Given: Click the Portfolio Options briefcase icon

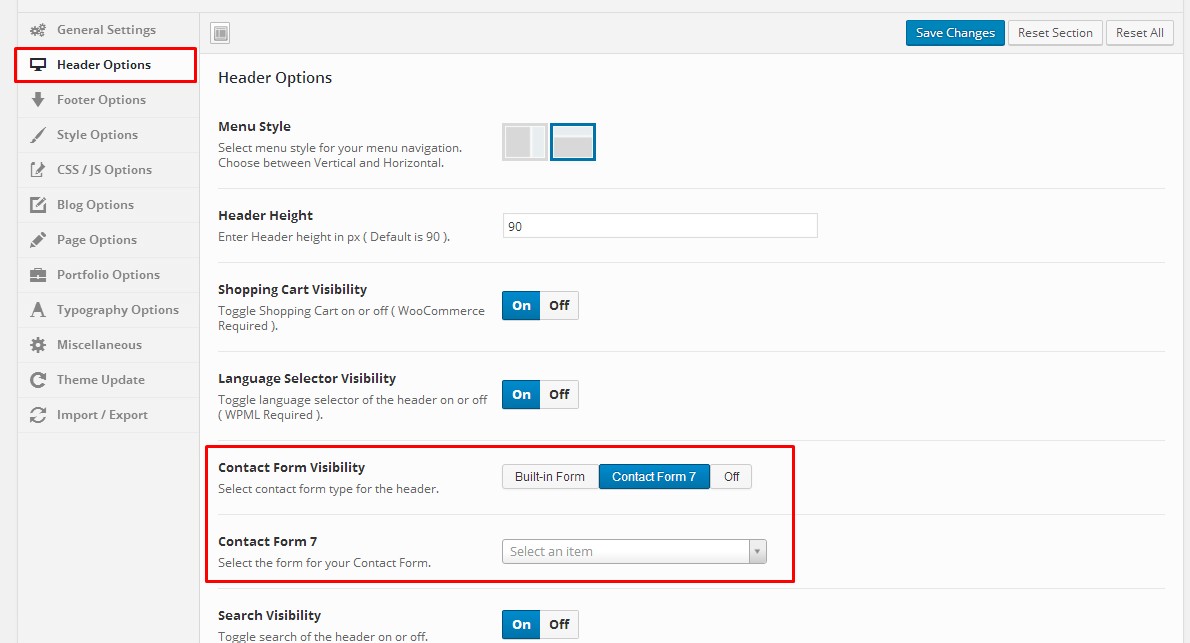Looking at the screenshot, I should [x=38, y=275].
